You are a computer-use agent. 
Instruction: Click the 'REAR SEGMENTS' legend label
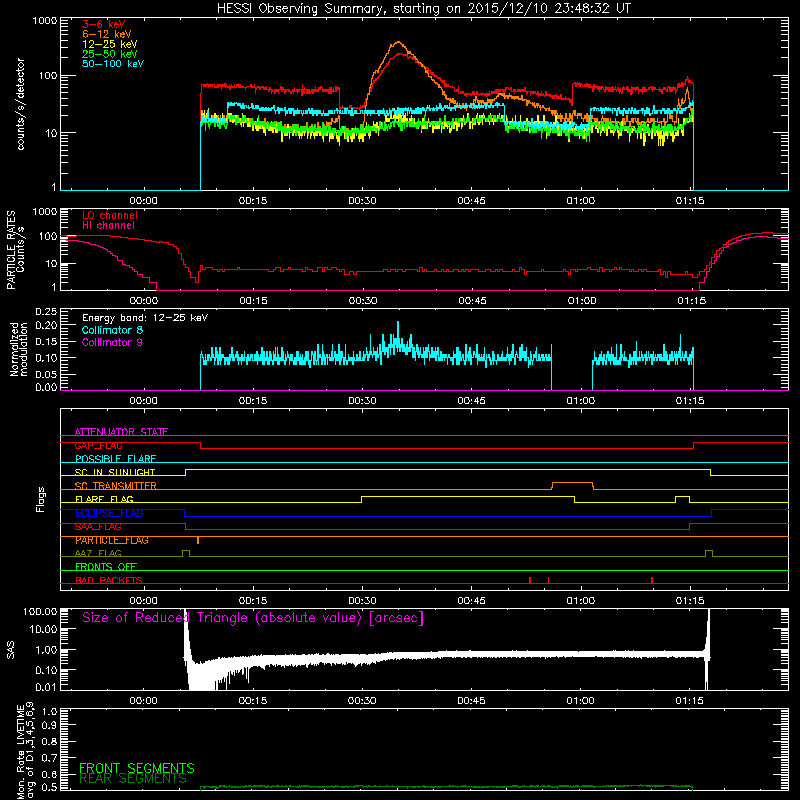click(x=133, y=779)
